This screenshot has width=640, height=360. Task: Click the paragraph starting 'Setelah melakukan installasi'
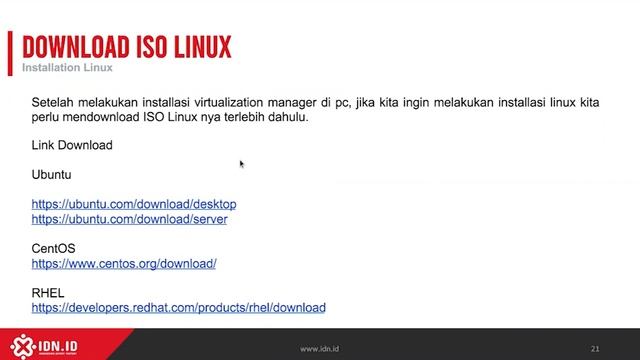click(315, 109)
